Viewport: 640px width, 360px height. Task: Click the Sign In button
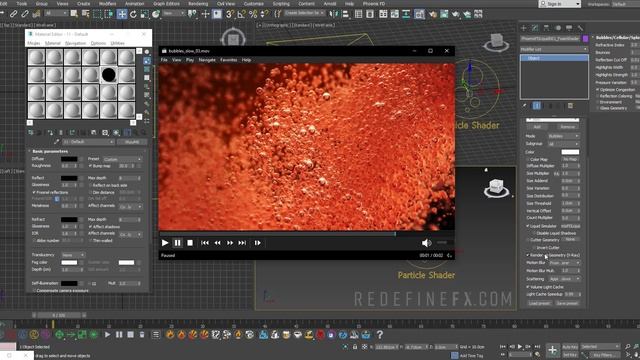click(560, 4)
